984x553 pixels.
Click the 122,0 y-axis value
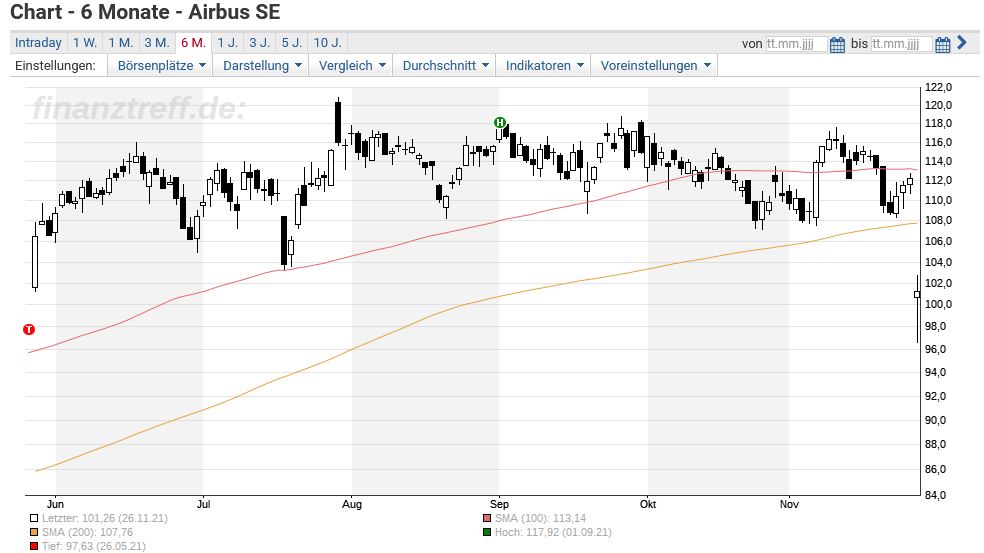[x=938, y=87]
